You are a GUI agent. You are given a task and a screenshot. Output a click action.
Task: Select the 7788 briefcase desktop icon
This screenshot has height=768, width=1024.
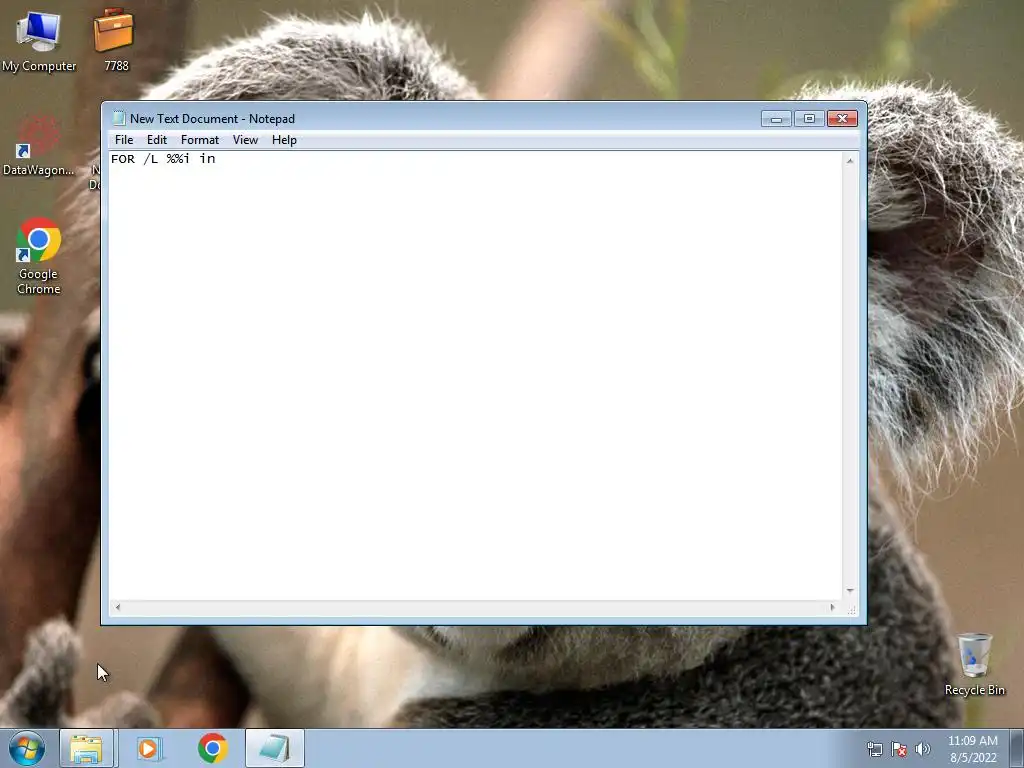(x=115, y=40)
